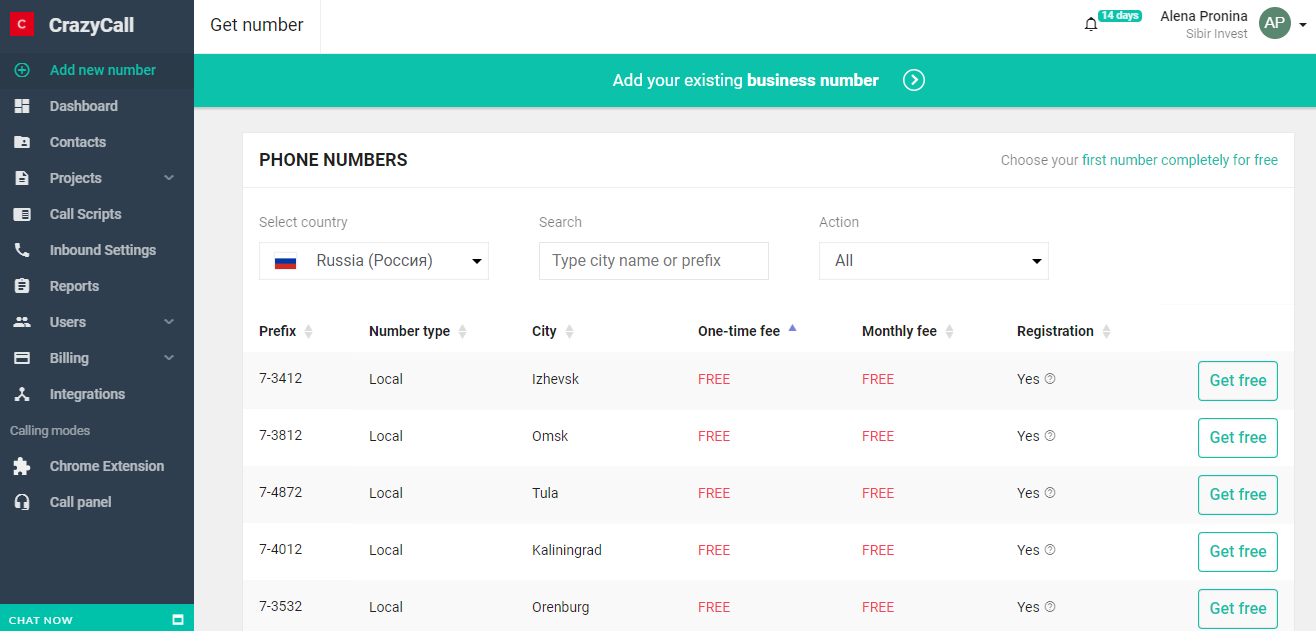The image size is (1316, 631).
Task: Open the notifications bell icon
Action: [x=1091, y=24]
